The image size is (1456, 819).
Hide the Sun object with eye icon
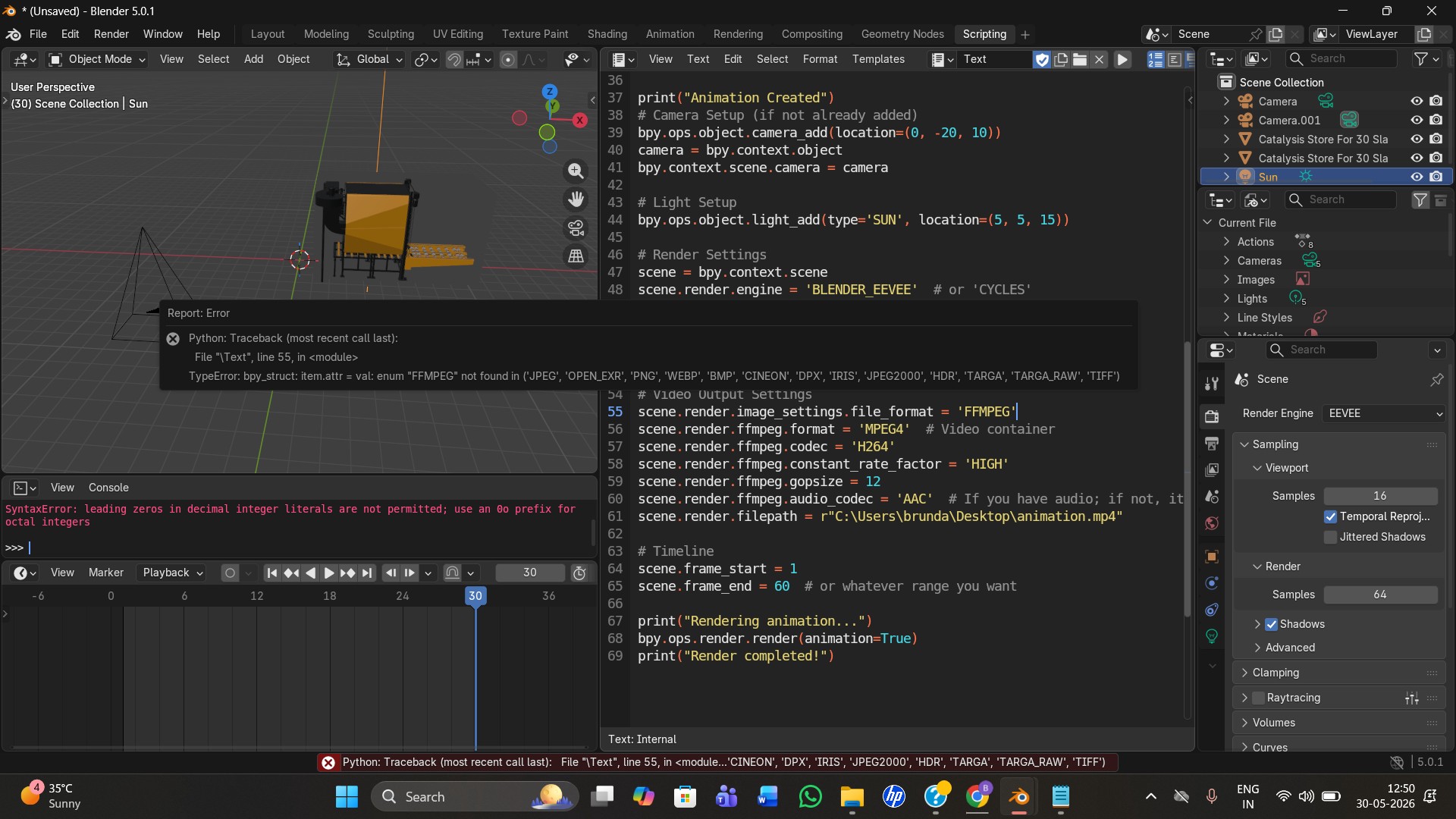1416,177
